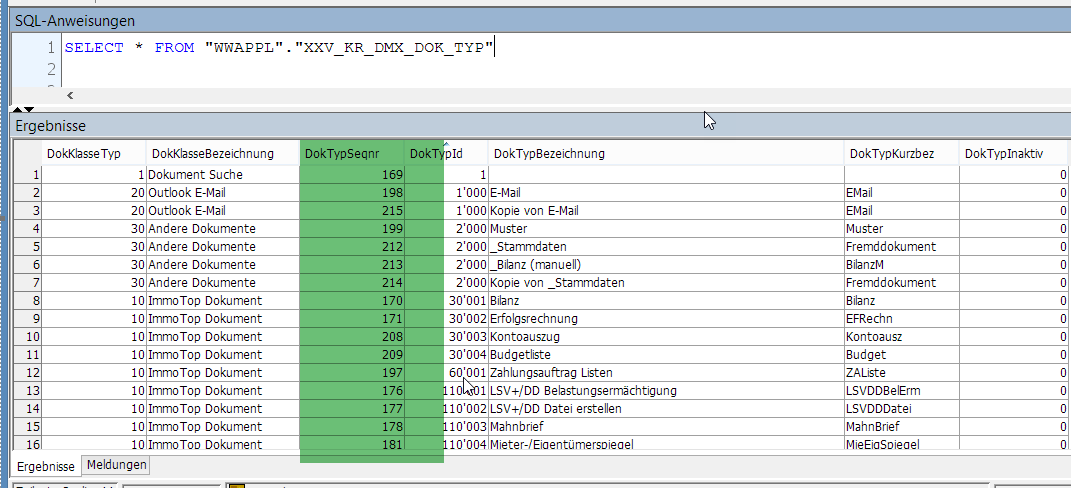
Task: Click the 'Kontoausz' short name cell
Action: click(902, 337)
